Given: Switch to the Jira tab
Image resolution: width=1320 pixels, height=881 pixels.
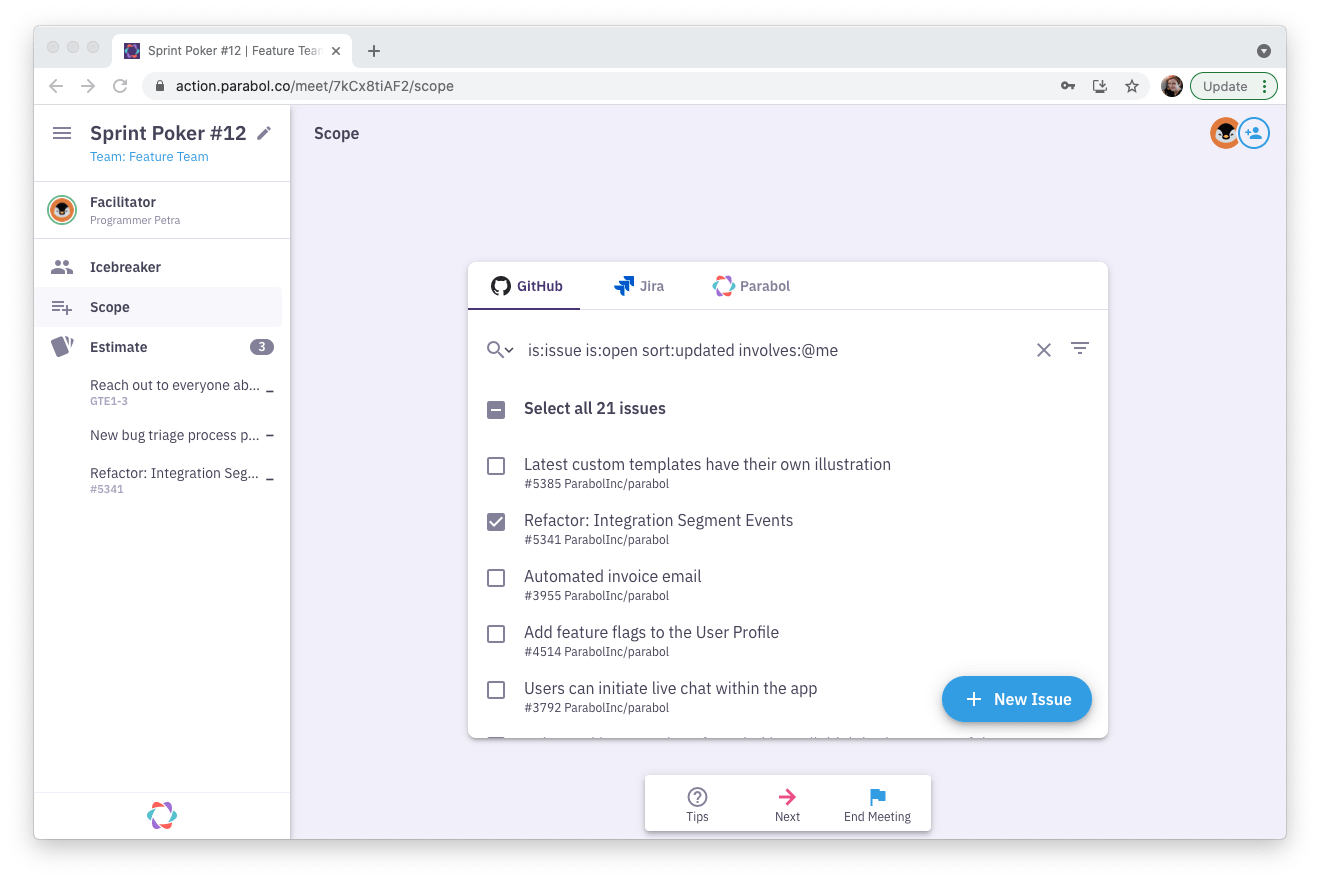Looking at the screenshot, I should (639, 286).
